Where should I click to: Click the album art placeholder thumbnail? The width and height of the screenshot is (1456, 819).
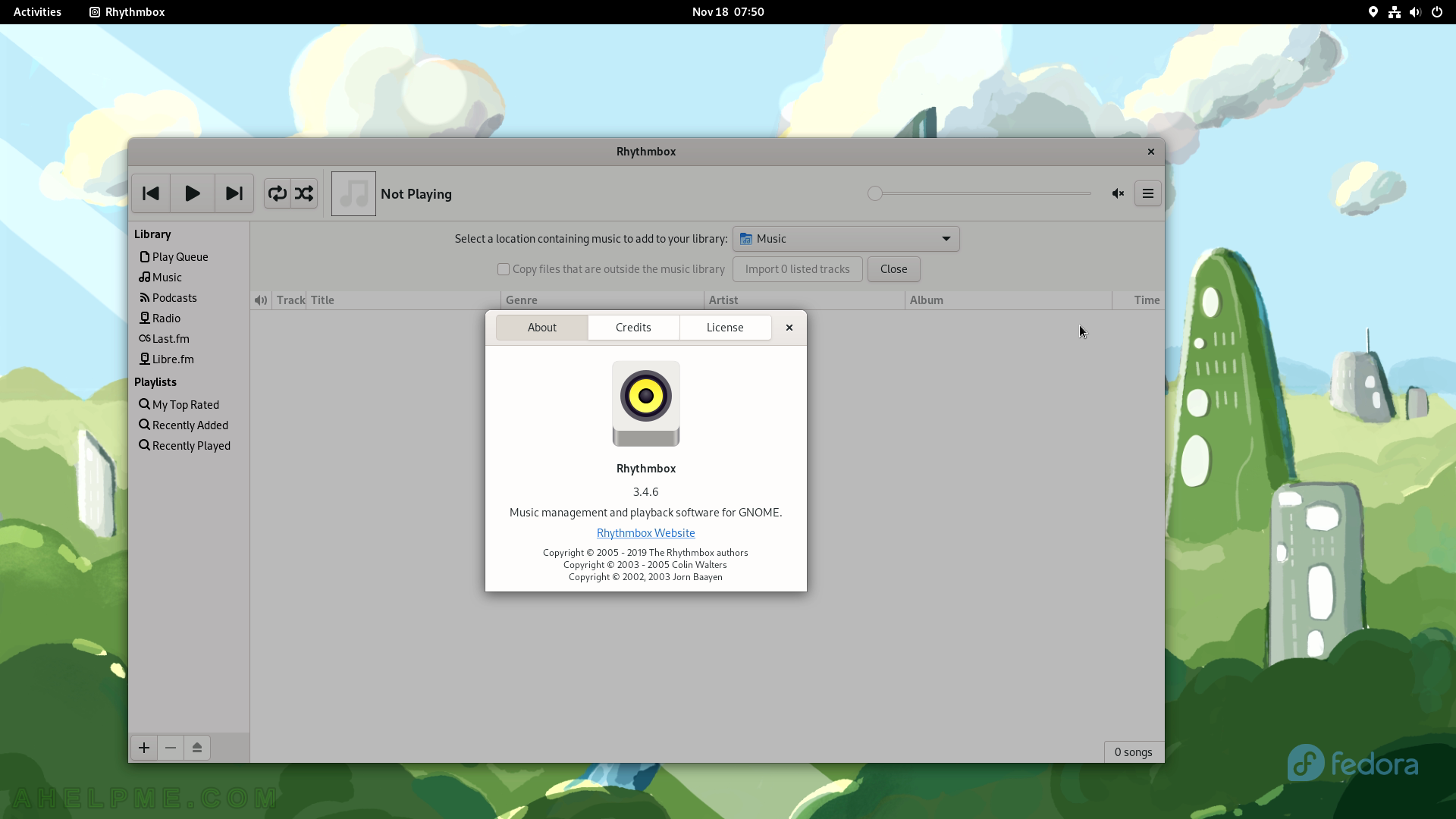353,193
